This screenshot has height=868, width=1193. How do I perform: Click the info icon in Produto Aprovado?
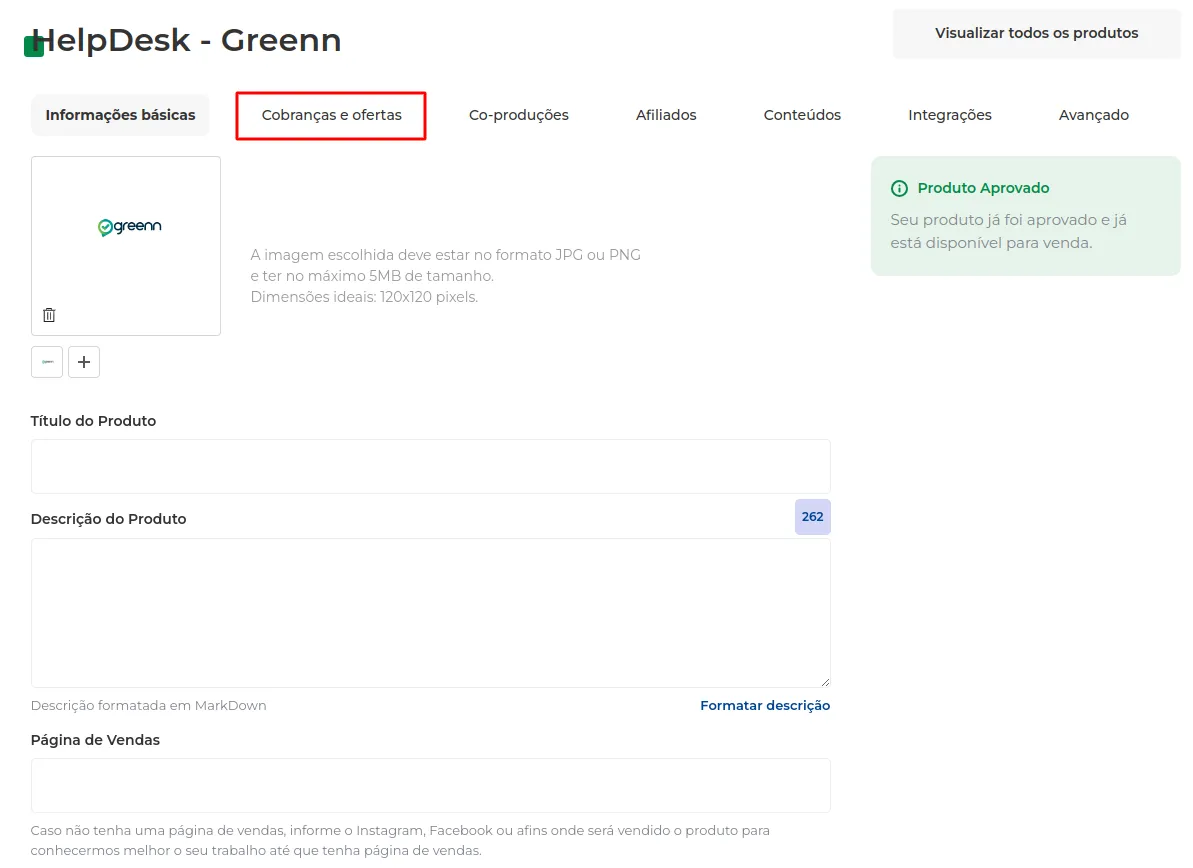(x=899, y=189)
